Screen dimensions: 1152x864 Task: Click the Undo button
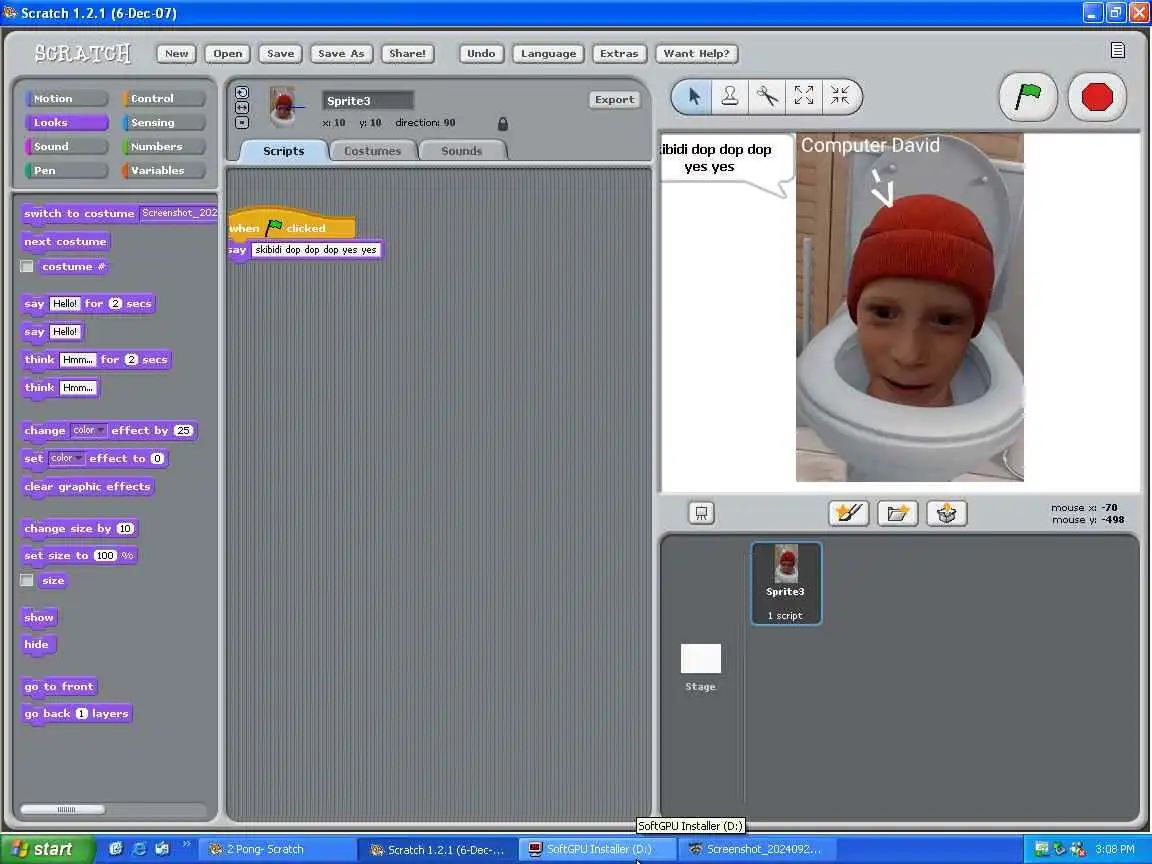coord(481,54)
